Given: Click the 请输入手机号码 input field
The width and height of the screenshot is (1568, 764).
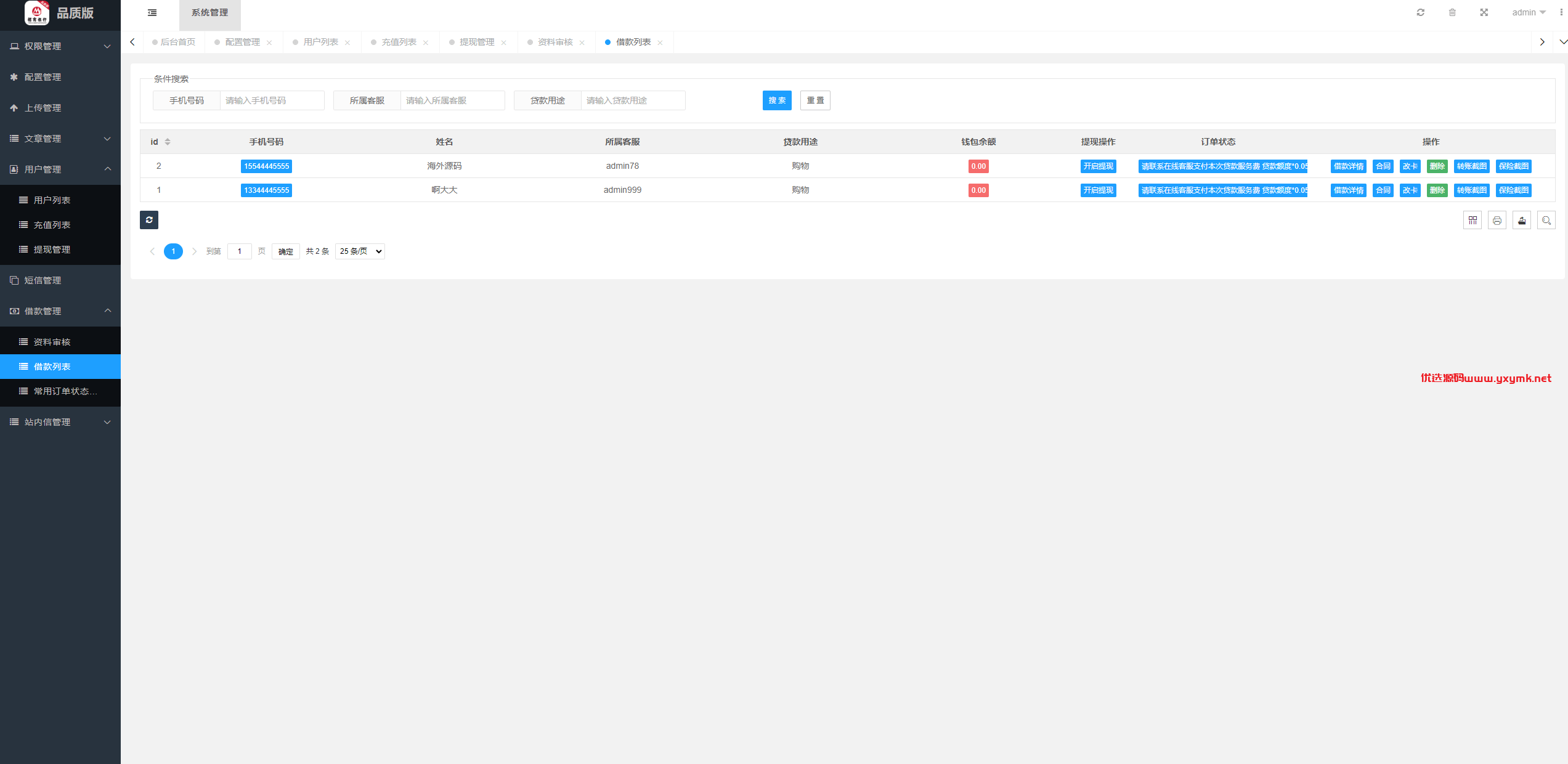Looking at the screenshot, I should 272,100.
